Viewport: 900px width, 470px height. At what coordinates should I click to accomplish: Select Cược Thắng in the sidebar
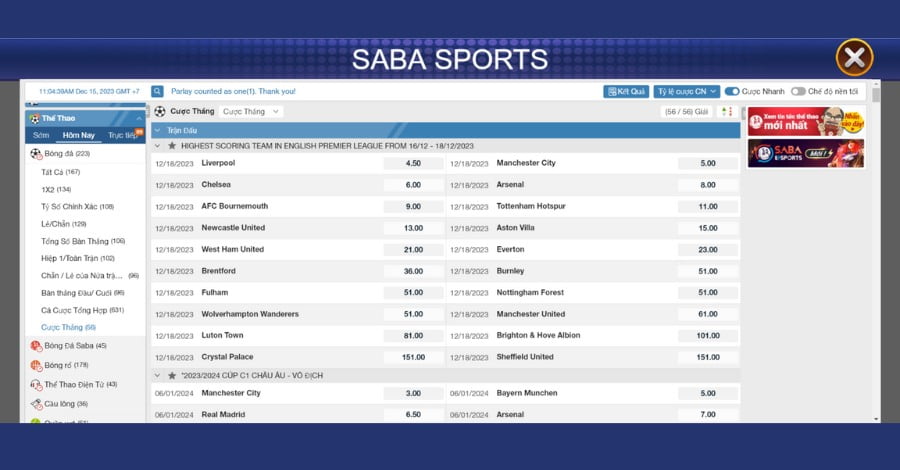point(68,327)
